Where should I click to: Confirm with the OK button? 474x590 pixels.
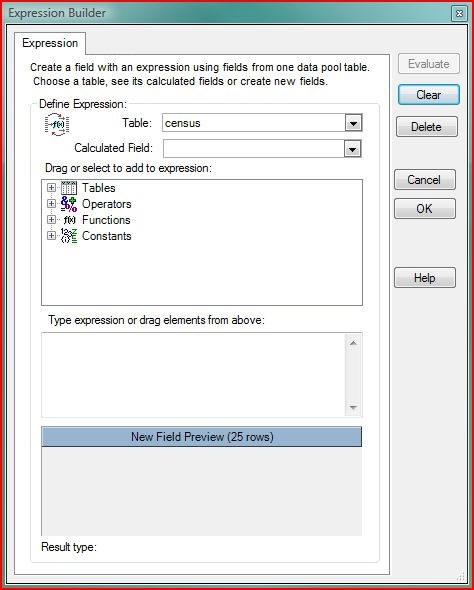pos(425,208)
